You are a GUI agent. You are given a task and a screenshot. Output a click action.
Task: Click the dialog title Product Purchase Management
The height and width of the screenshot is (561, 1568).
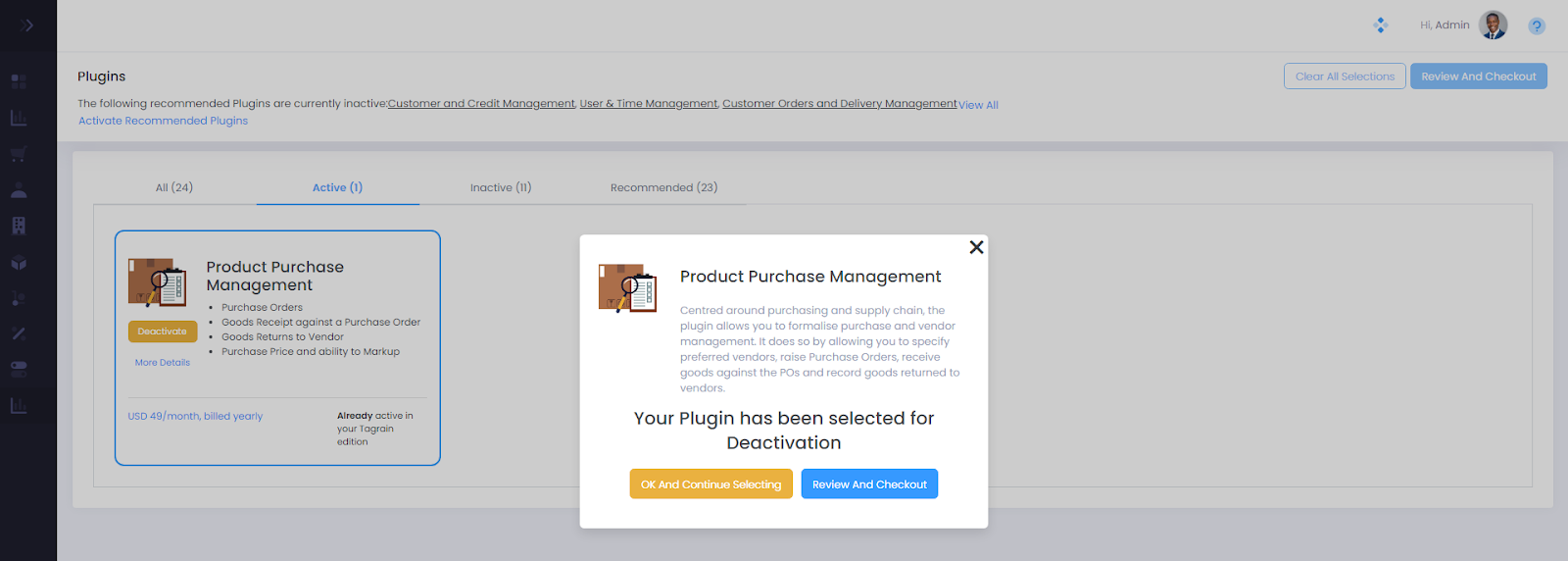click(x=810, y=277)
